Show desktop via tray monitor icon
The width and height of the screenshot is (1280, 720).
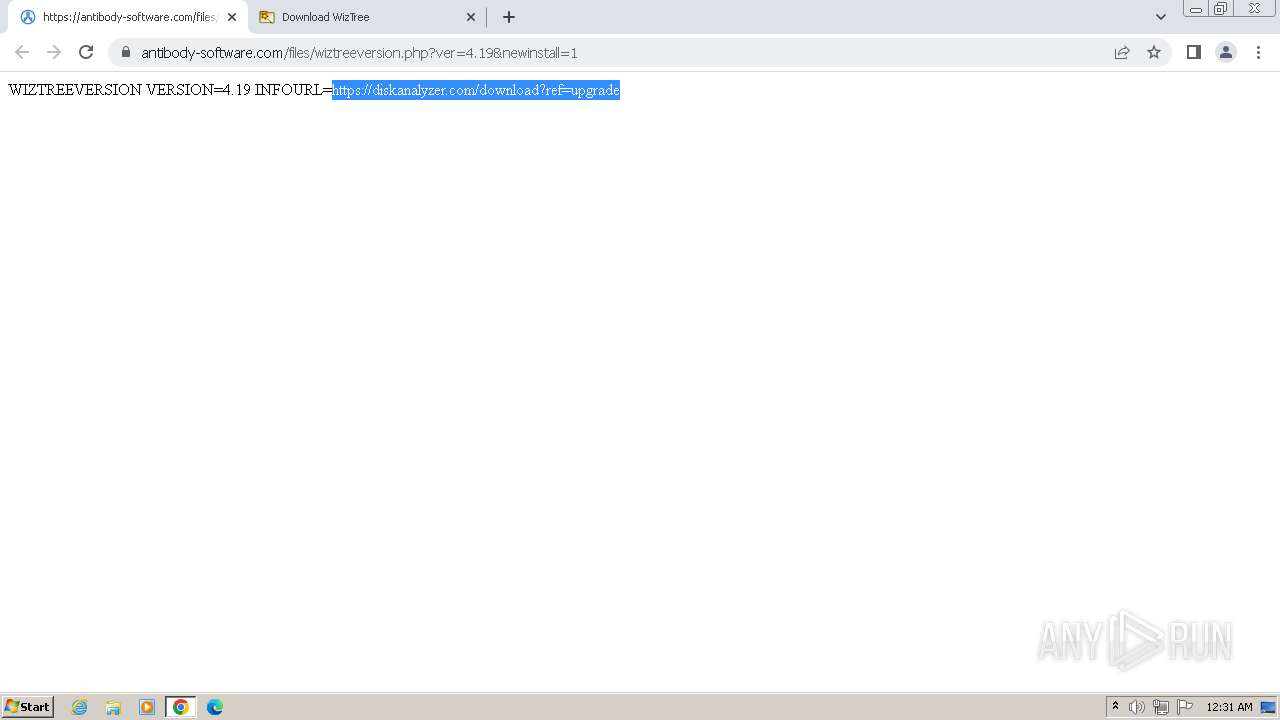(1268, 707)
